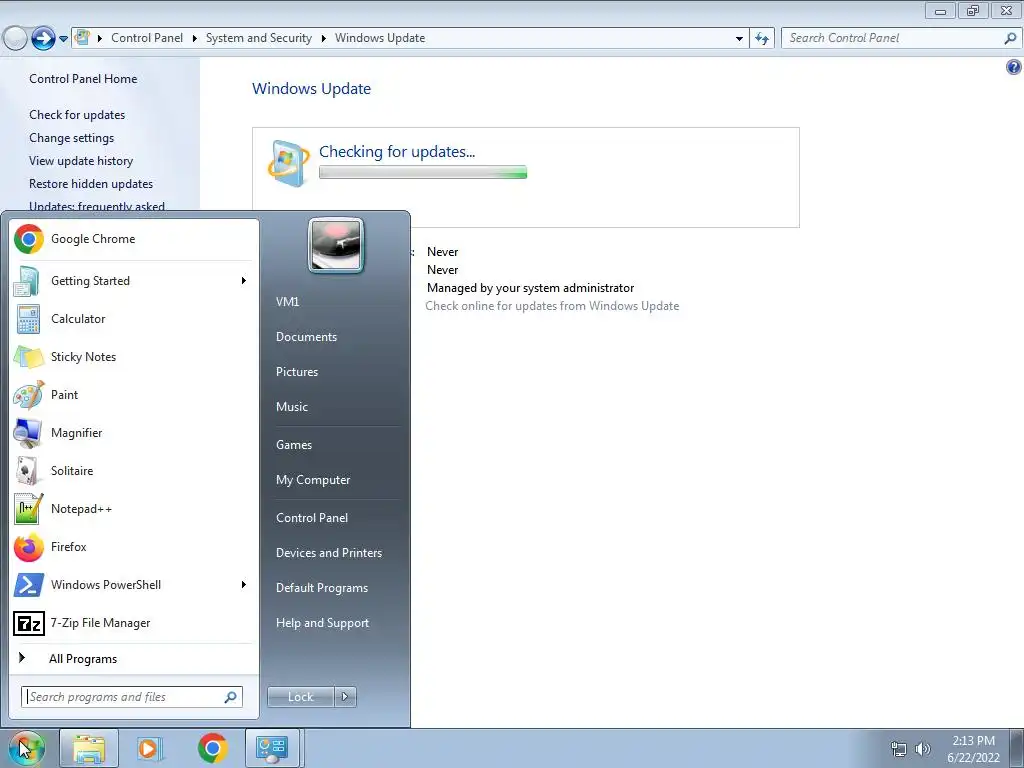Click the refresh button beside address bar
Viewport: 1024px width, 768px height.
tap(761, 38)
